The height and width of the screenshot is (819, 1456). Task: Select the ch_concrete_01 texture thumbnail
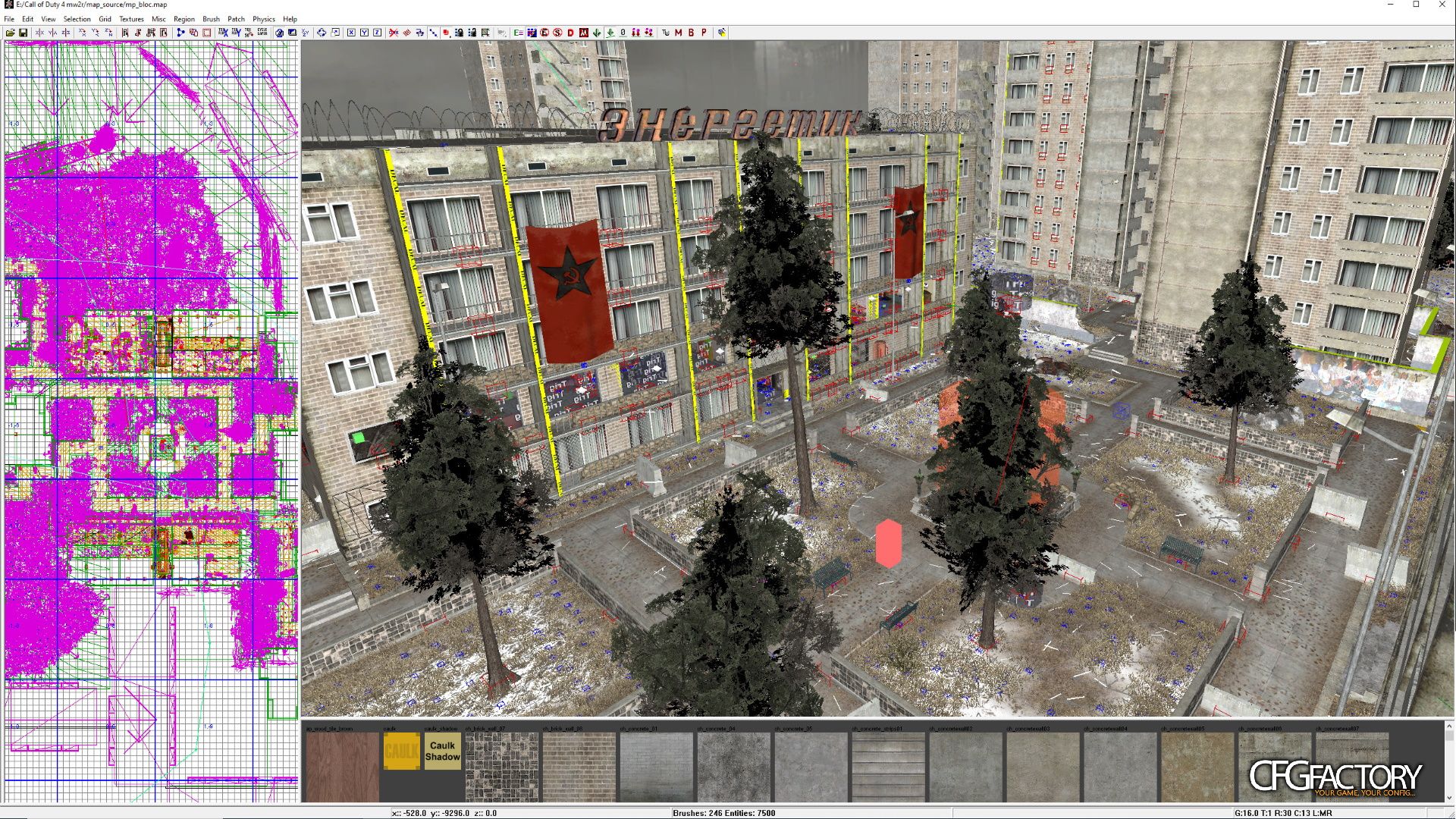tap(657, 767)
